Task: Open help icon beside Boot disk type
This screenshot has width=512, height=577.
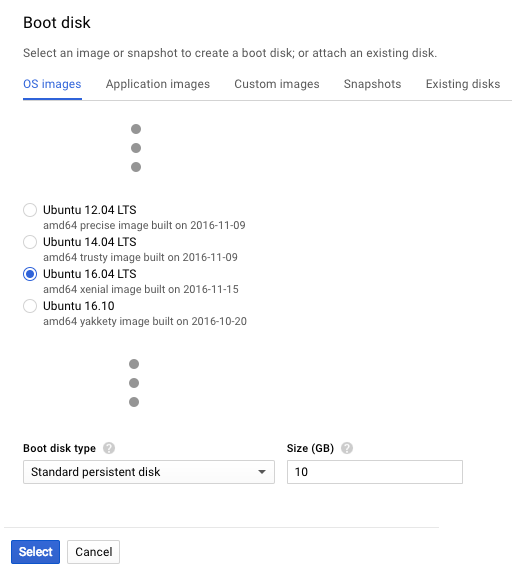Action: pyautogui.click(x=109, y=448)
